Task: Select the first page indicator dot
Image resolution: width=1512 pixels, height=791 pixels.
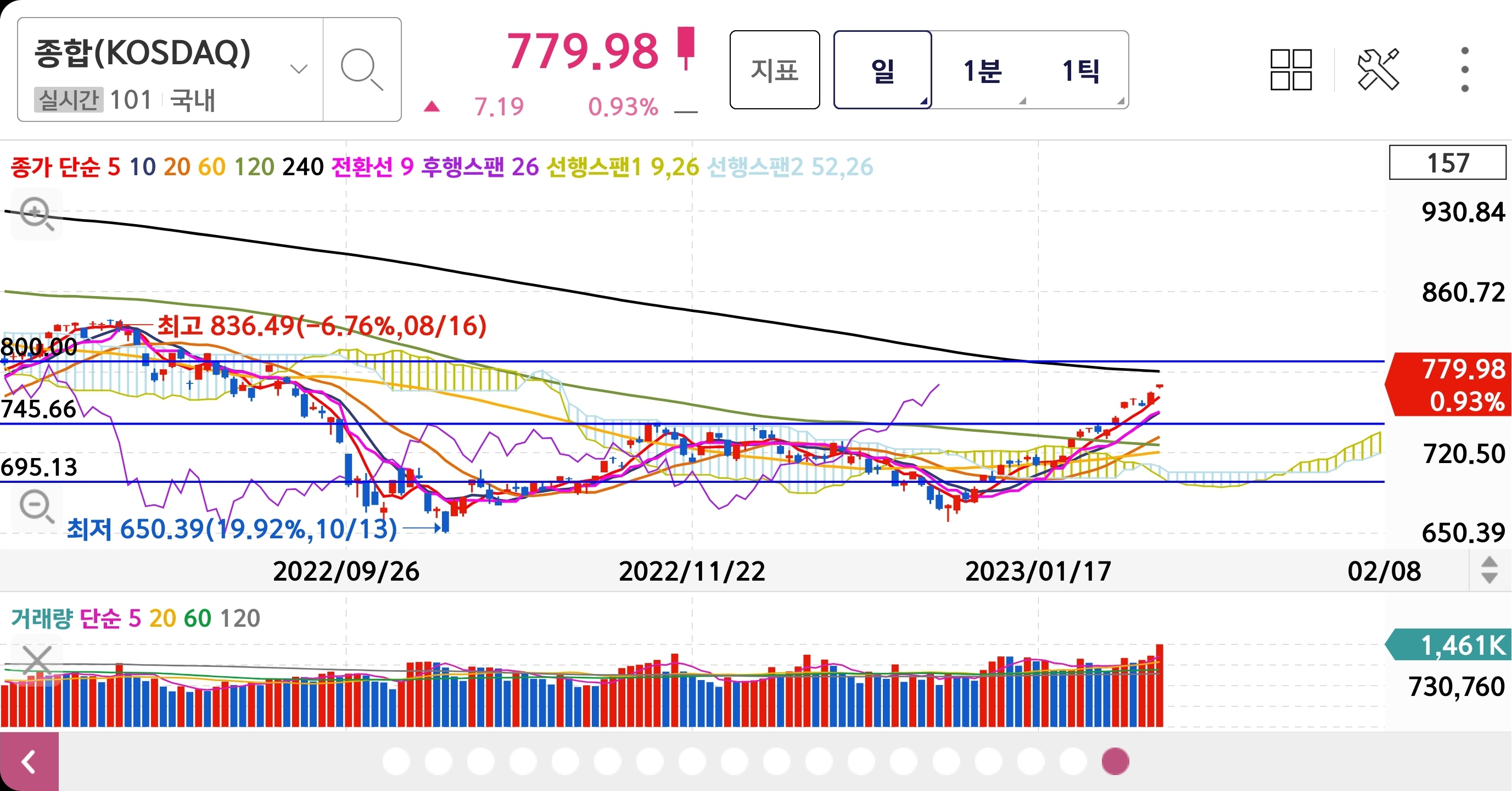Action: 396,762
